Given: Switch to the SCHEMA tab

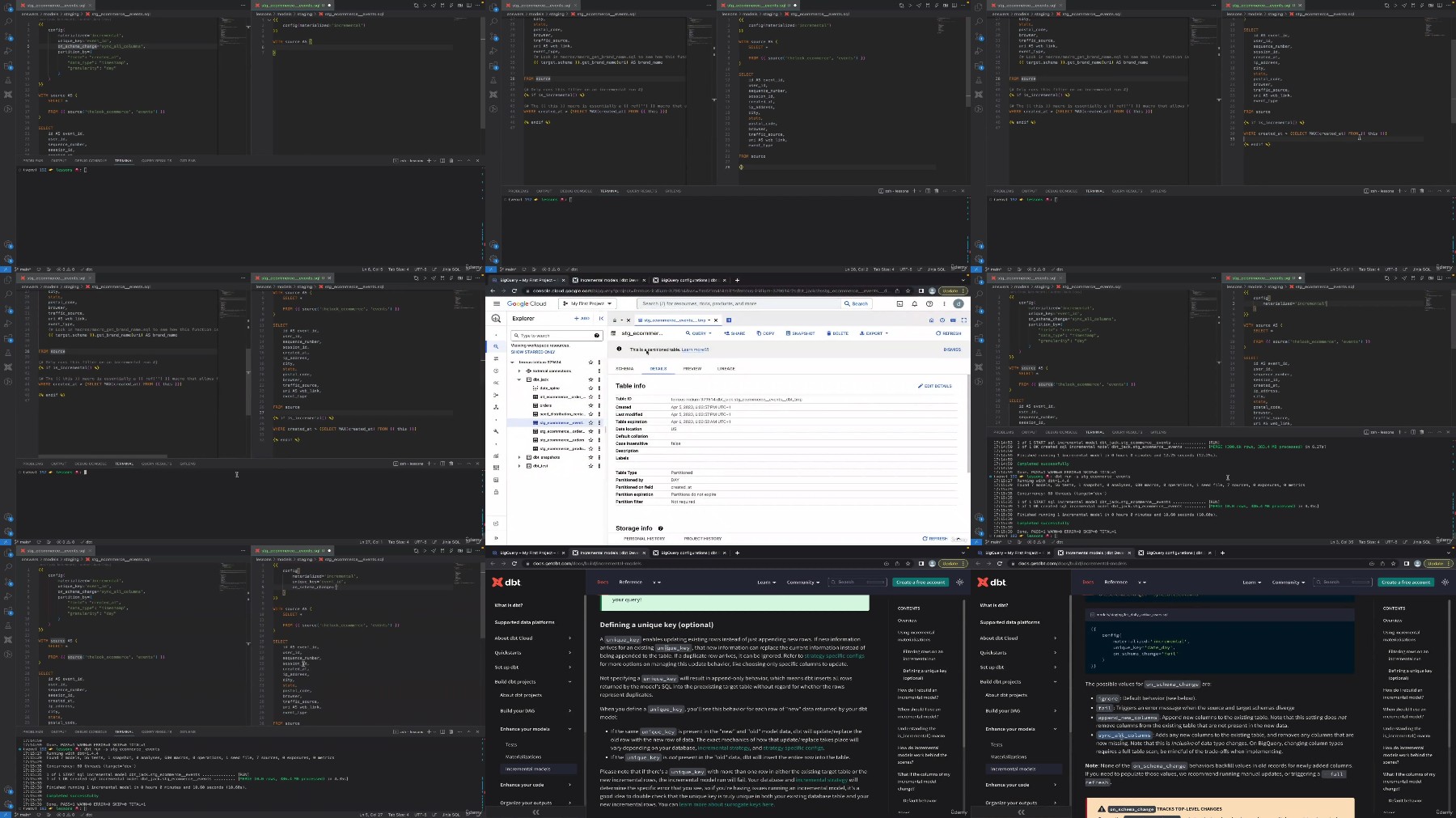Looking at the screenshot, I should (624, 369).
